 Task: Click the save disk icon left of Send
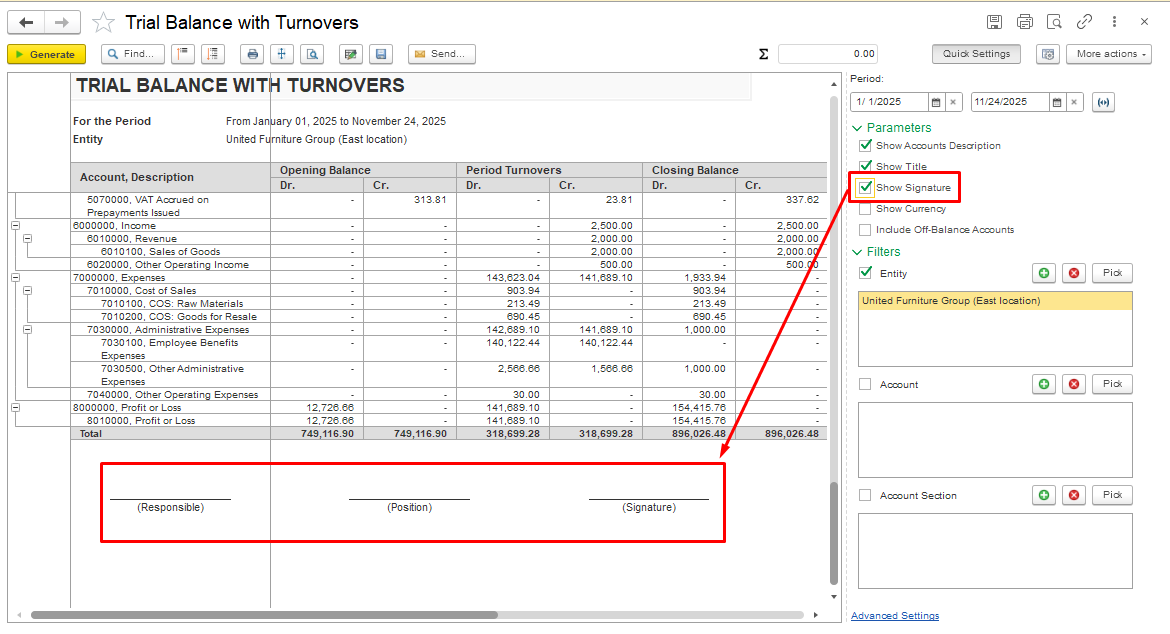(379, 54)
